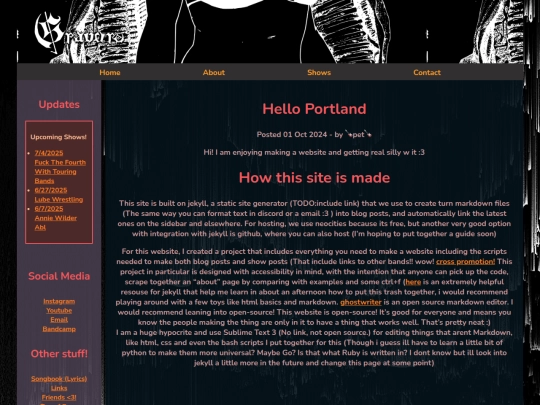Click the 'Posted 01 Oct 2024' byline text
Screen dimensions: 540x405
(314, 134)
